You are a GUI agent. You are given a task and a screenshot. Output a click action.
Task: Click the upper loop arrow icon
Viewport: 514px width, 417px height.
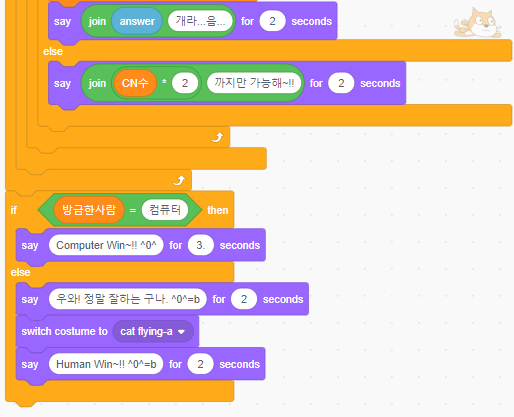pos(217,137)
